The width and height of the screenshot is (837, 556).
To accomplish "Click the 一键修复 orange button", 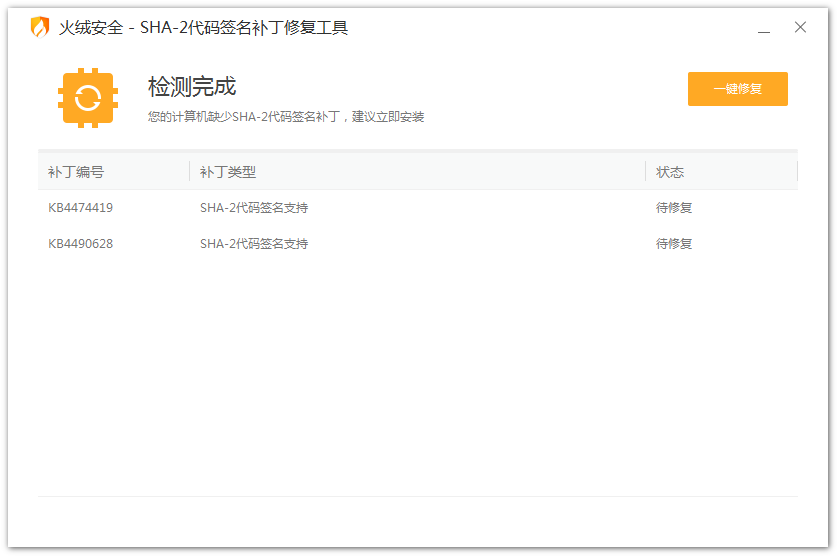I will coord(737,89).
